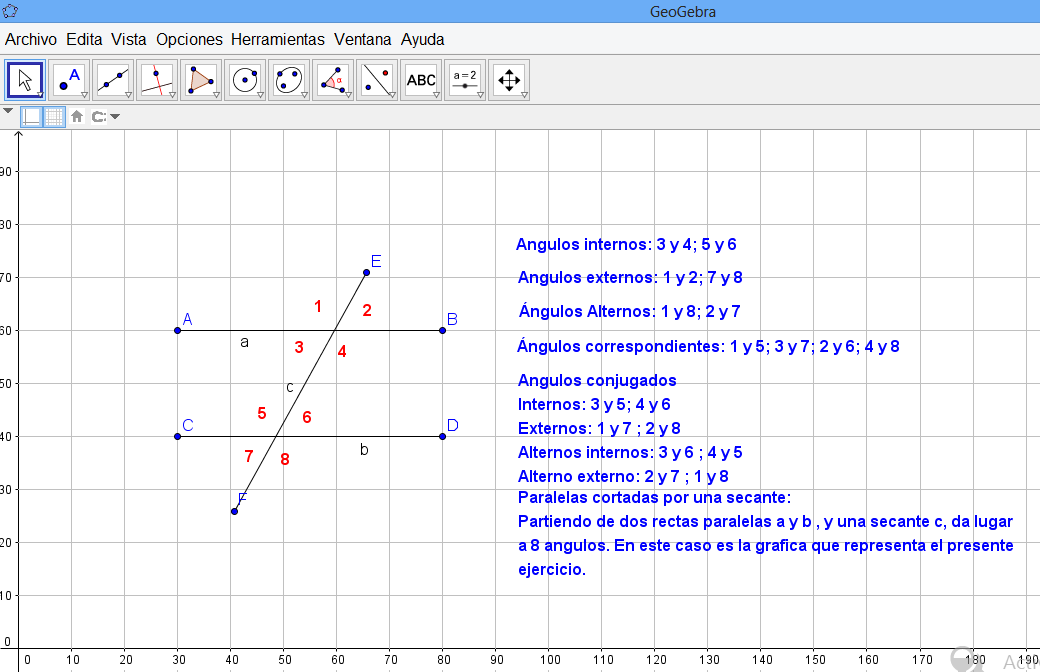Choose the Polygon tool

[x=200, y=80]
